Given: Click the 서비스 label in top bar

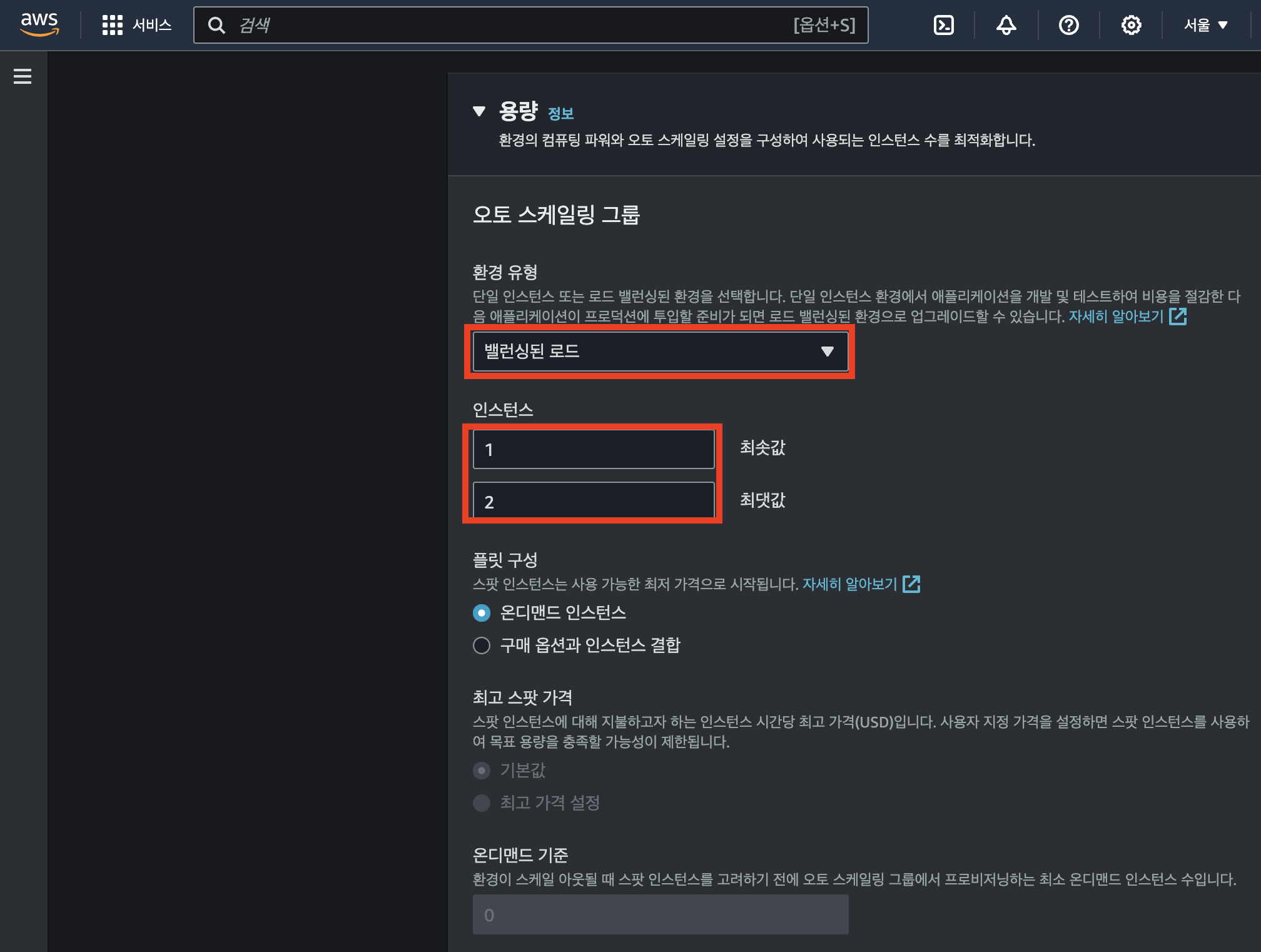Looking at the screenshot, I should click(152, 25).
